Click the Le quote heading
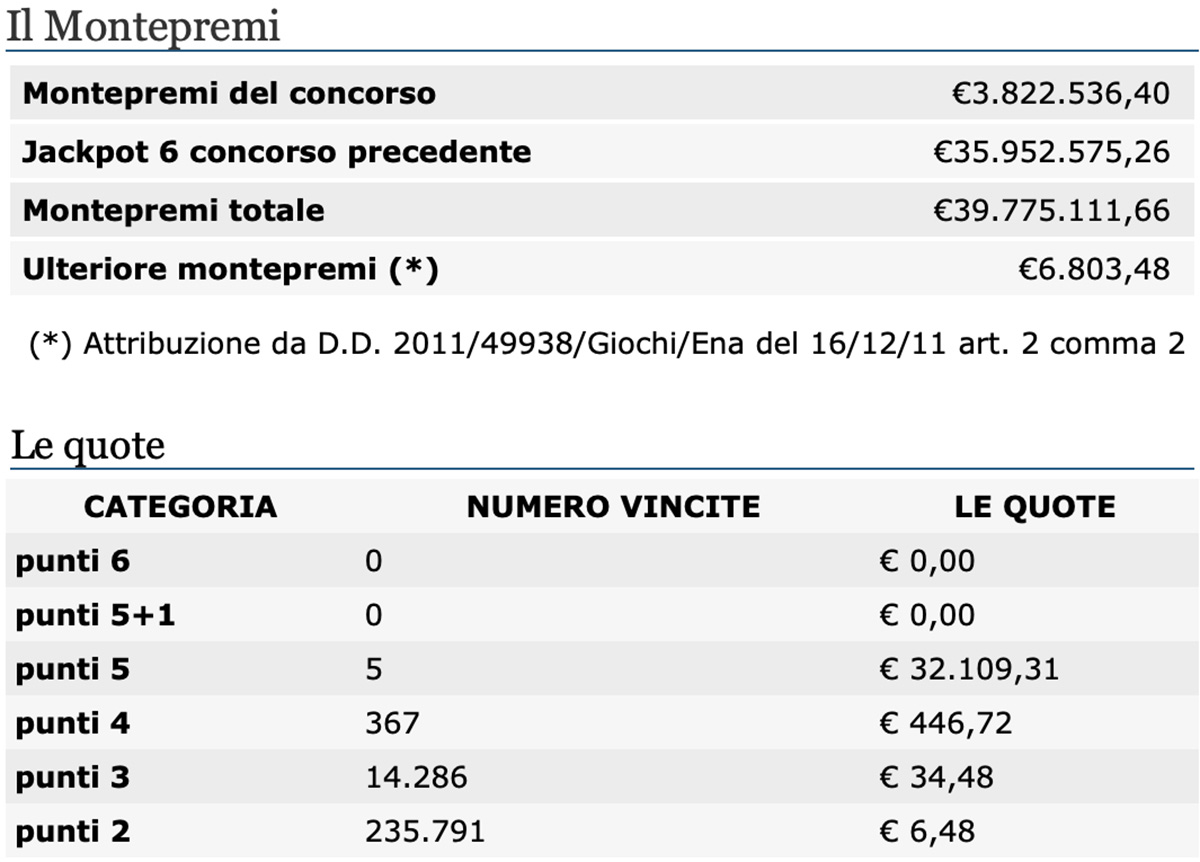Image resolution: width=1200 pixels, height=862 pixels. point(87,445)
